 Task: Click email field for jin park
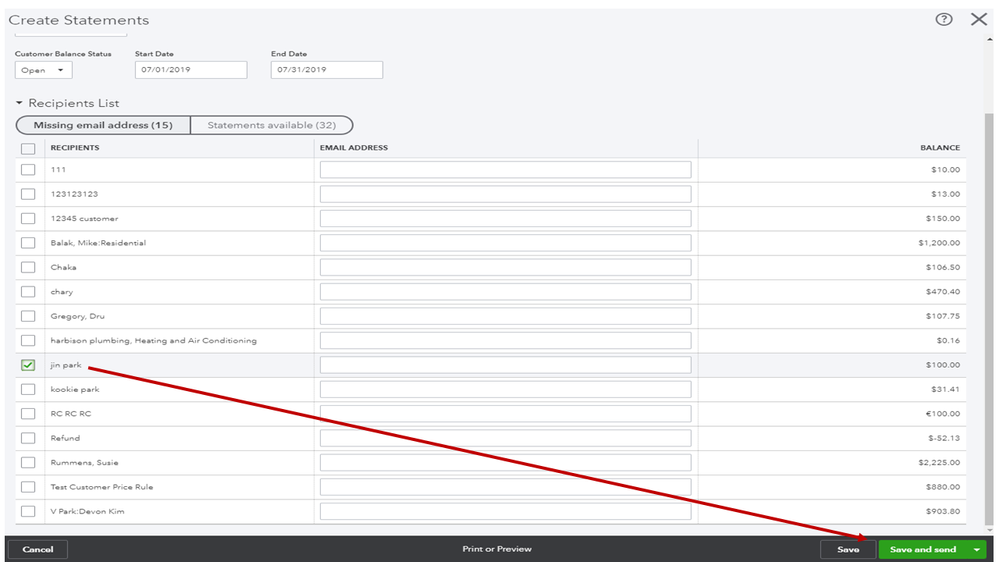point(505,365)
